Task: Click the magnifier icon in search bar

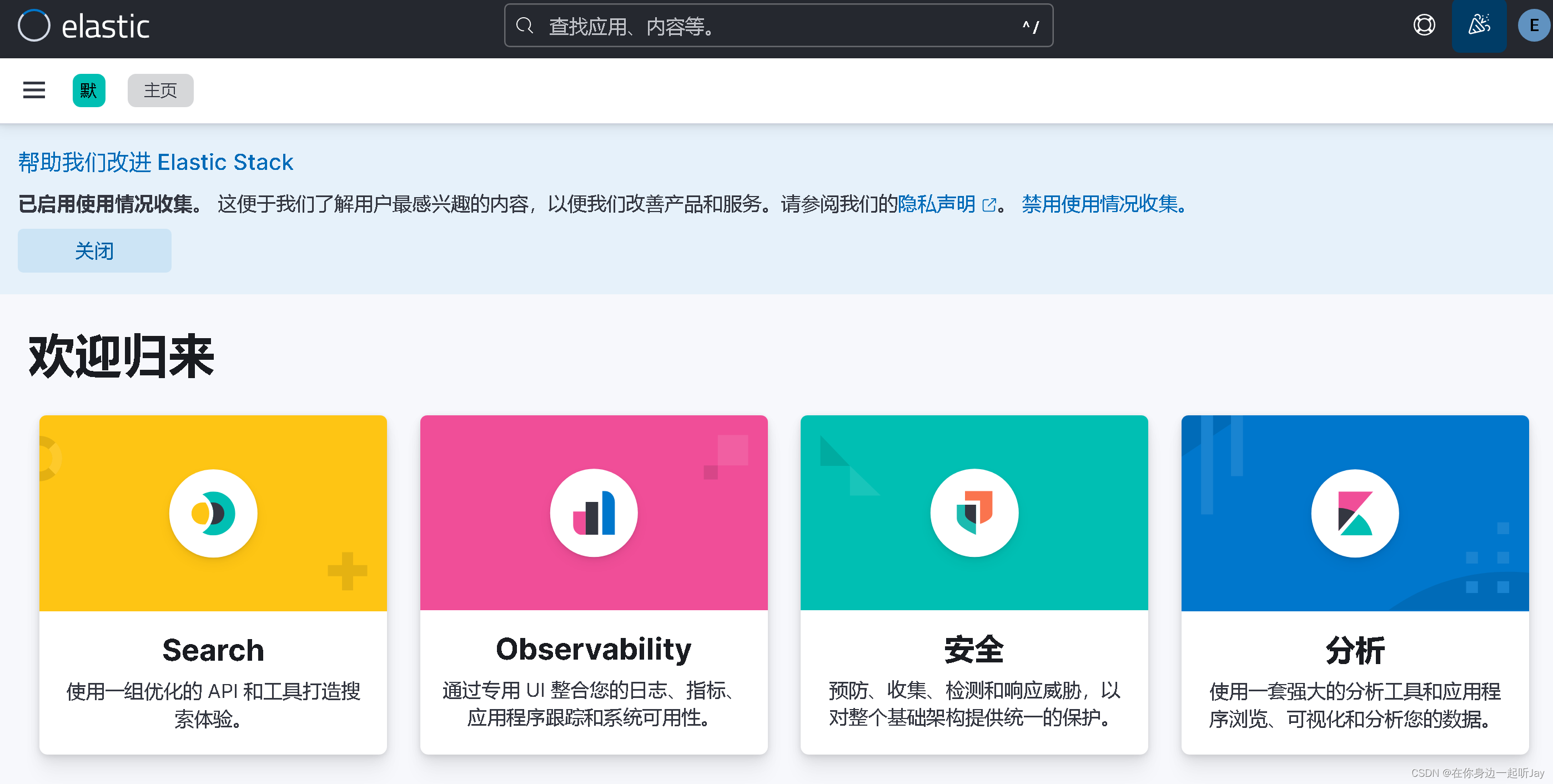Action: (525, 26)
